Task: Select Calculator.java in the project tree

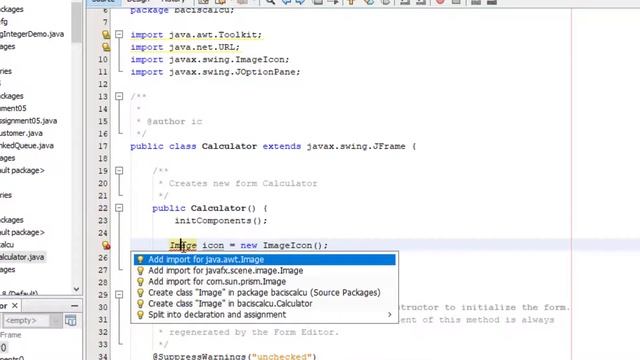Action: pyautogui.click(x=22, y=257)
